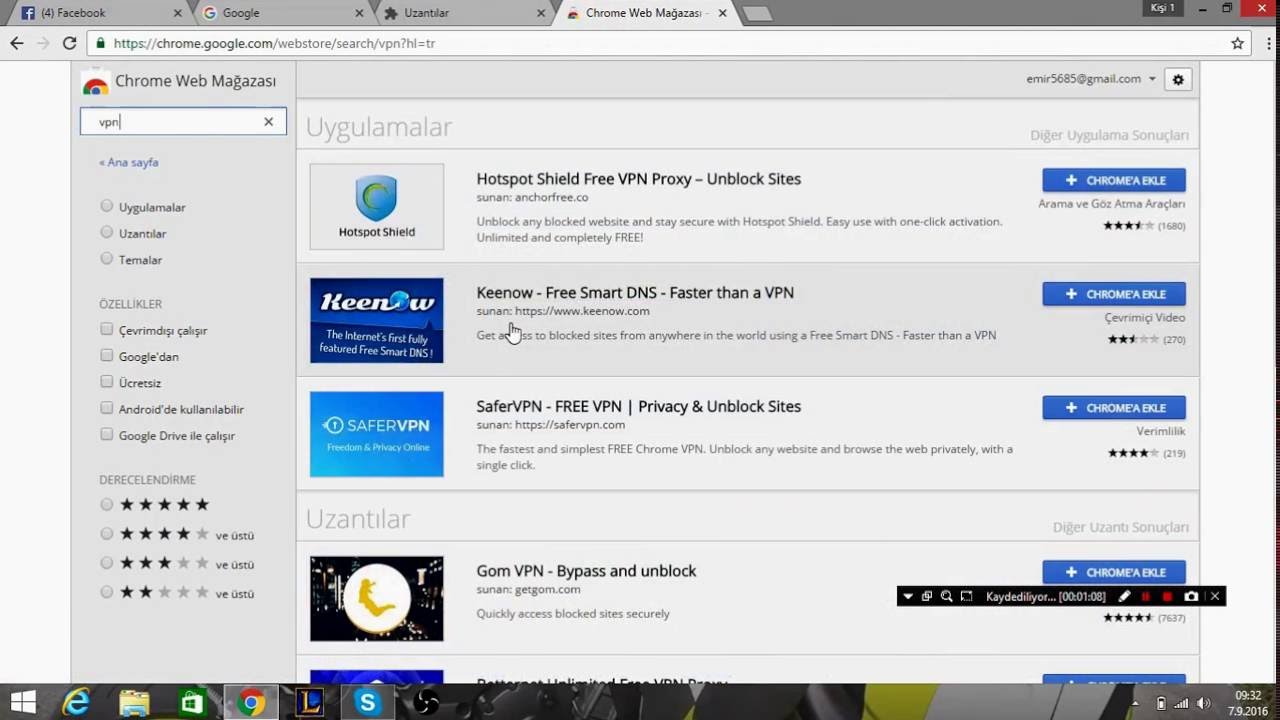Go back to the previous page
The width and height of the screenshot is (1280, 720).
(x=16, y=43)
